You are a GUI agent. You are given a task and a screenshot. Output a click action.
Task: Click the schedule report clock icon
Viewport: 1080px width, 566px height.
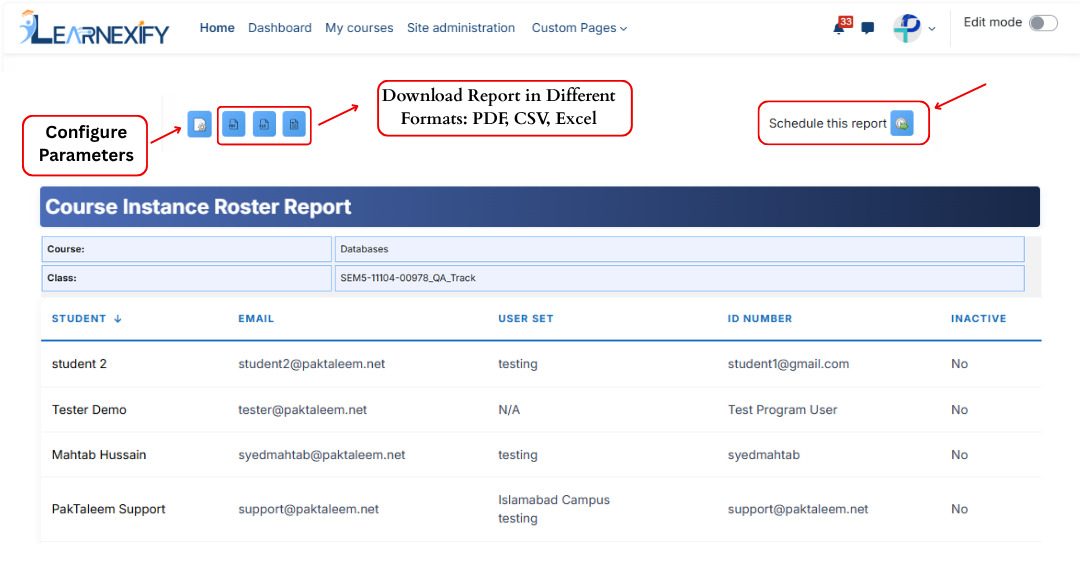point(902,123)
